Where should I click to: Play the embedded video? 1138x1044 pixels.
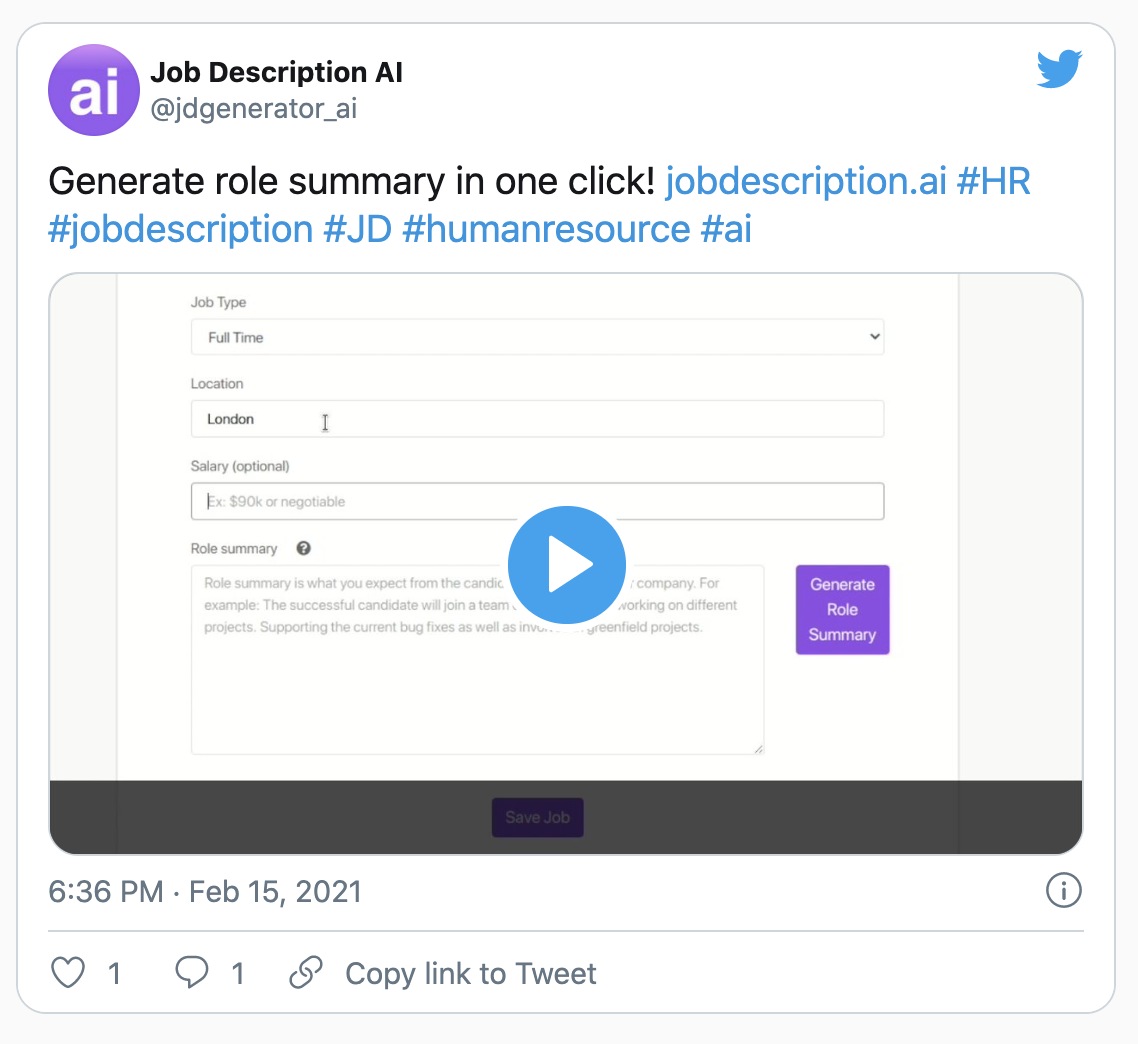pos(566,565)
